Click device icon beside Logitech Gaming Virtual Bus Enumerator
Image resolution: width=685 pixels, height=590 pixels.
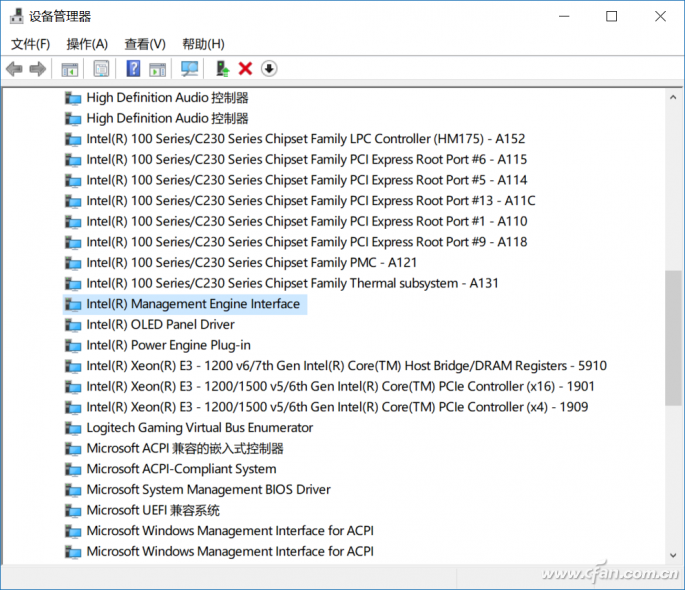pyautogui.click(x=73, y=428)
